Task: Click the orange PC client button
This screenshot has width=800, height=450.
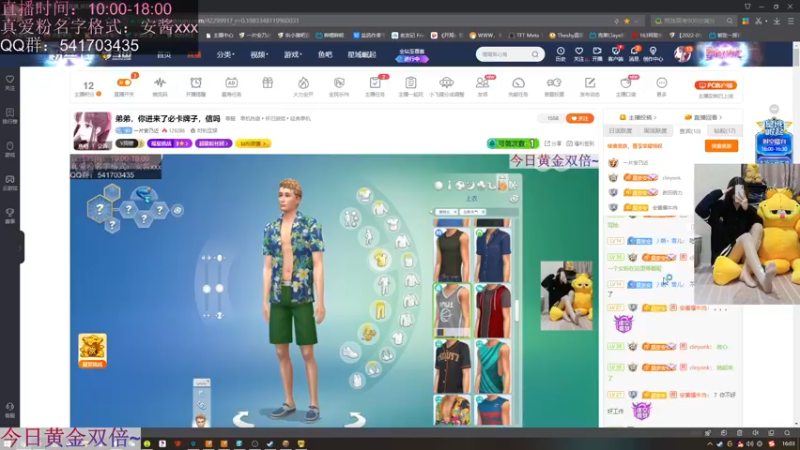Action: 715,85
